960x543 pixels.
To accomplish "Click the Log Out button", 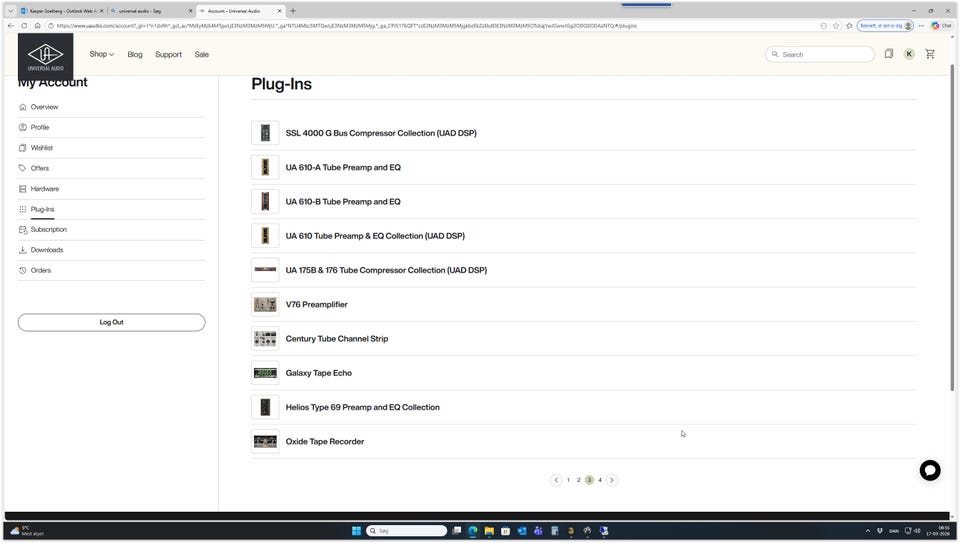I will coord(111,322).
